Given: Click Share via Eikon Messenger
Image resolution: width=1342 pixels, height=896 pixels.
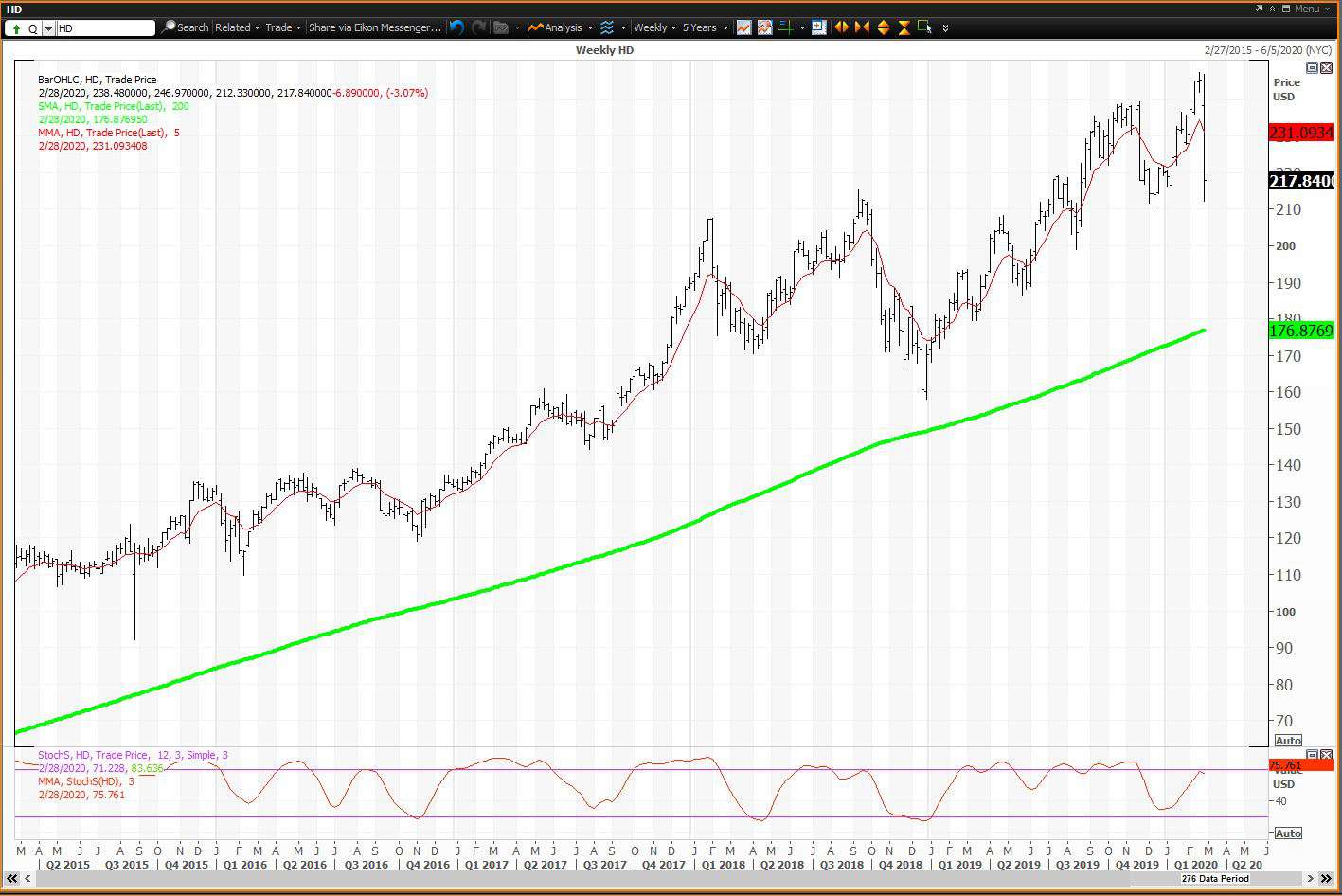Looking at the screenshot, I should point(374,27).
